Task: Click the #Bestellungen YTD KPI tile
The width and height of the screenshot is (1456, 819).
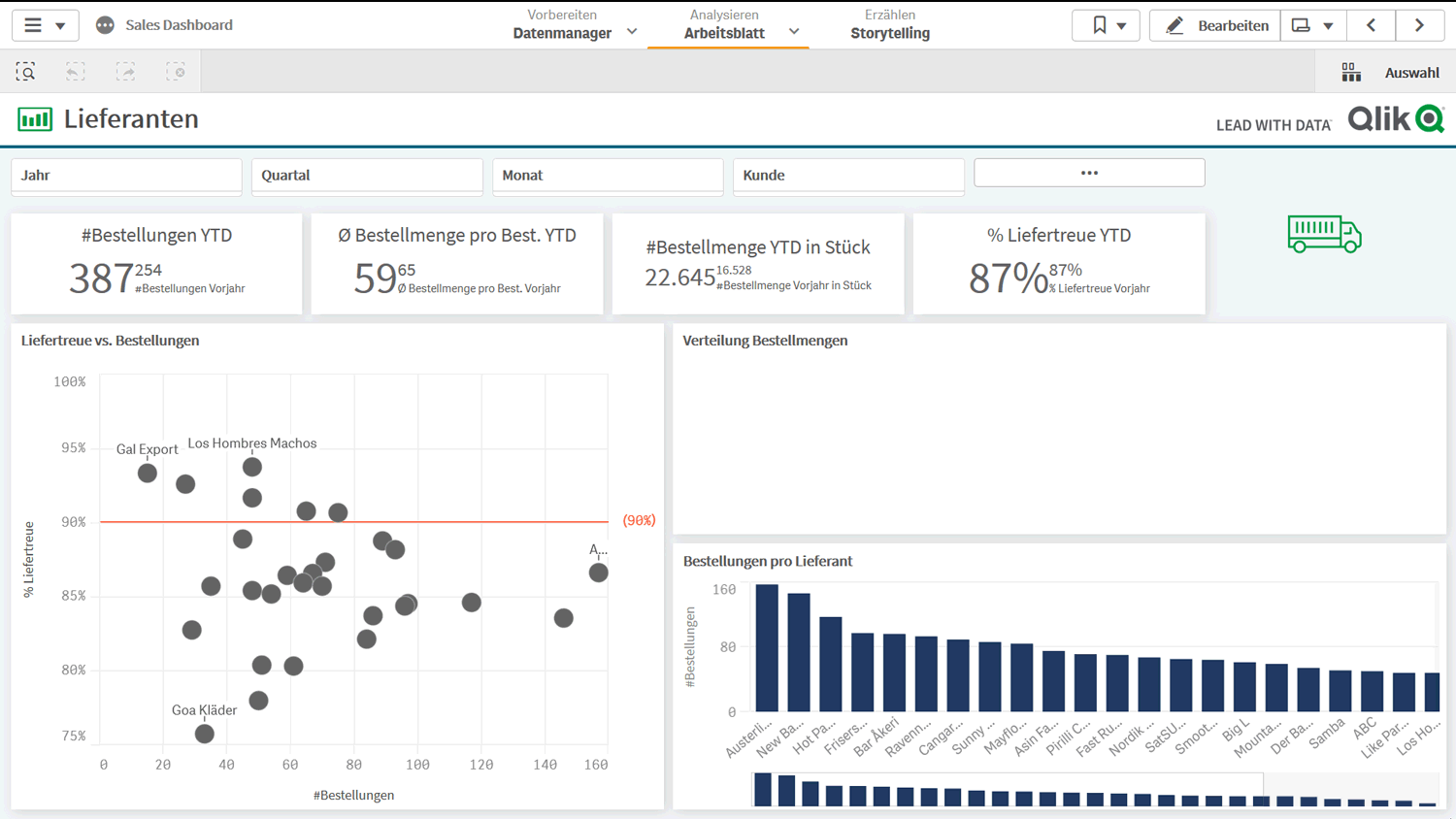Action: [x=156, y=263]
